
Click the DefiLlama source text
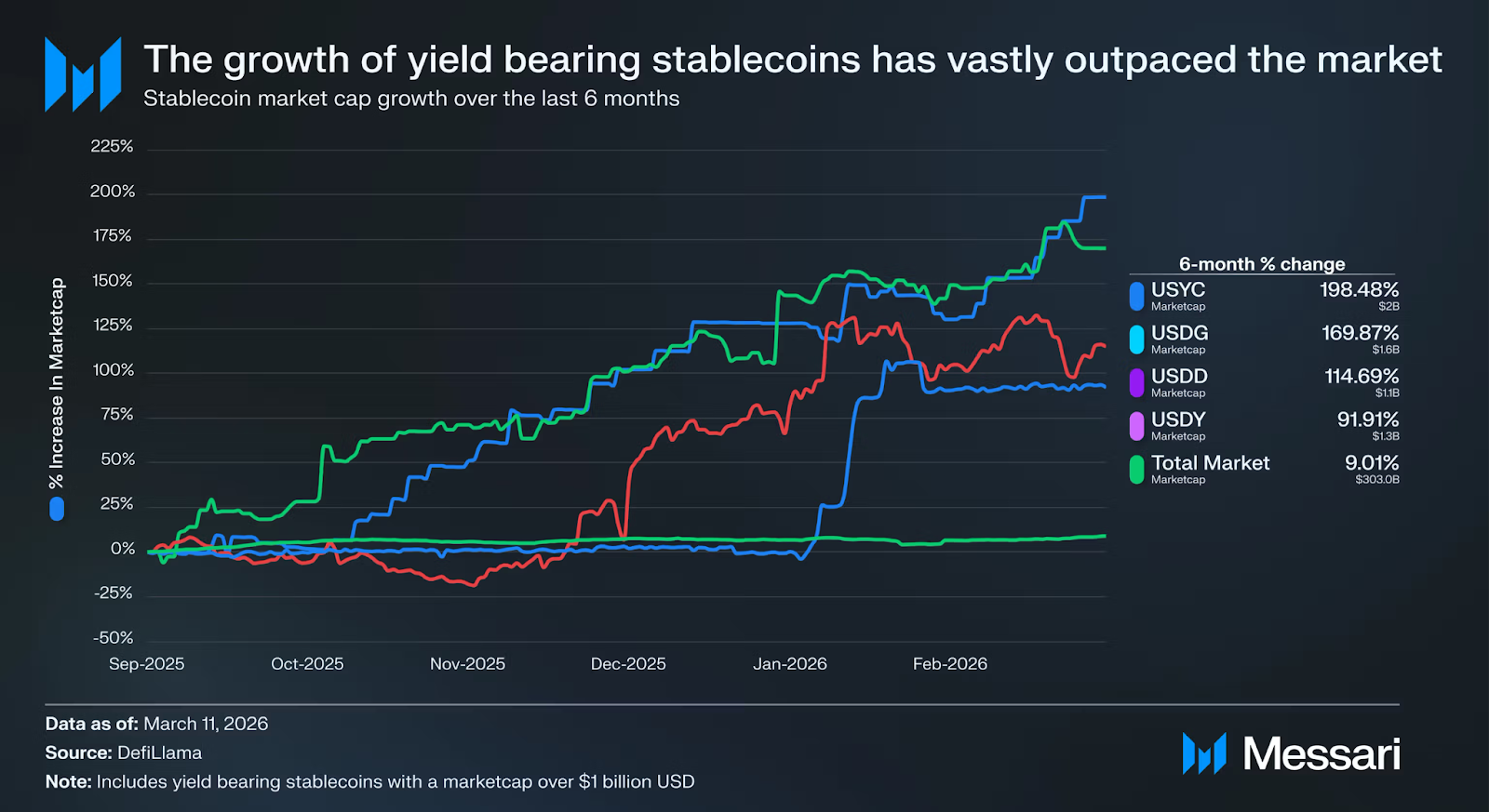pyautogui.click(x=159, y=752)
